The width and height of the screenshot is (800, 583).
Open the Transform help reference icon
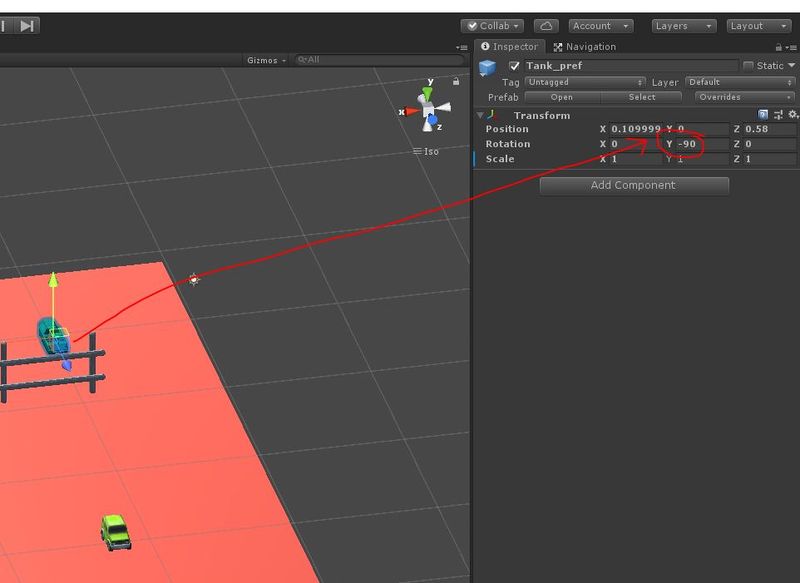[763, 115]
